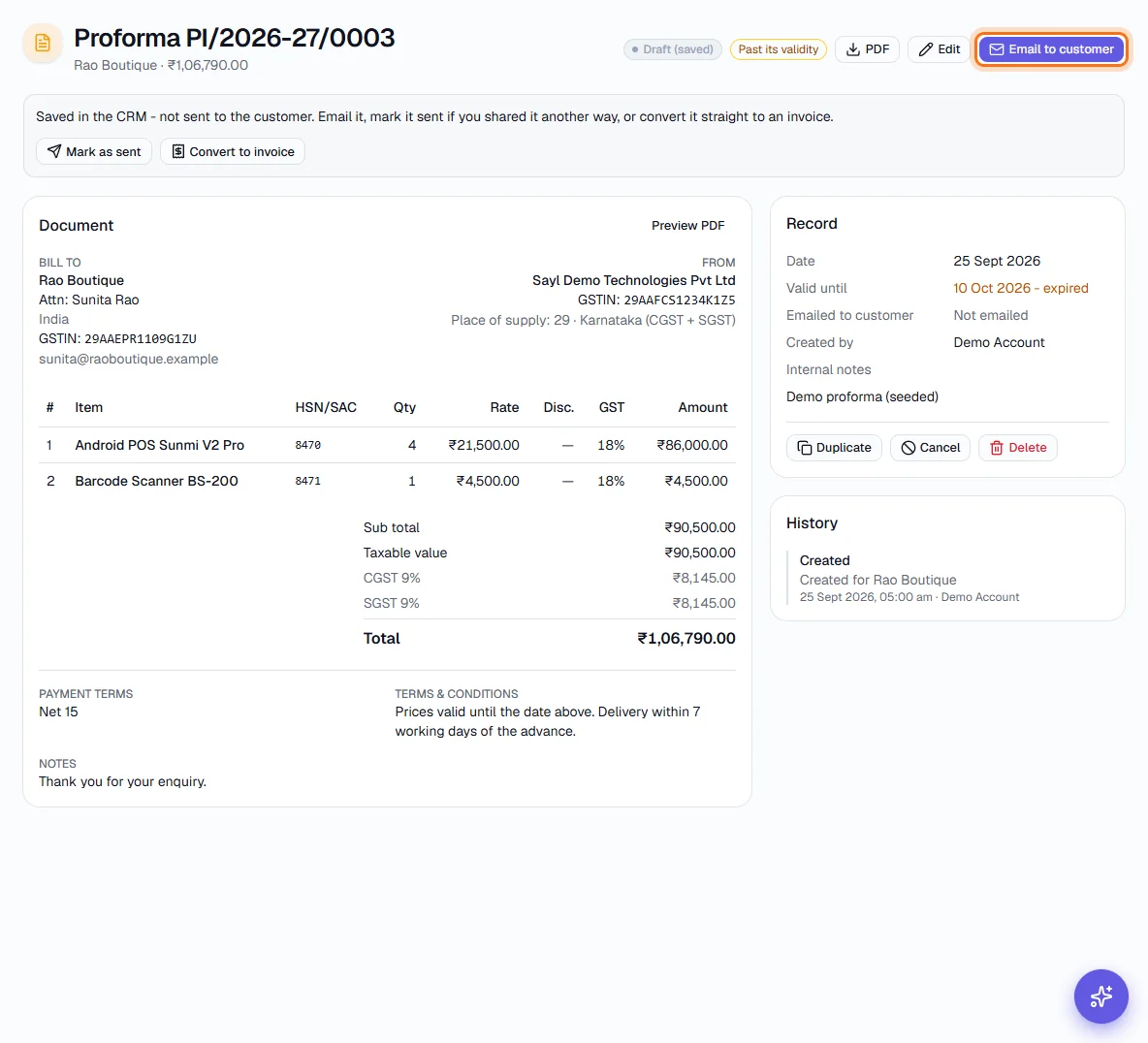Click the SGST 9% row label
This screenshot has width=1148, height=1043.
(x=391, y=603)
